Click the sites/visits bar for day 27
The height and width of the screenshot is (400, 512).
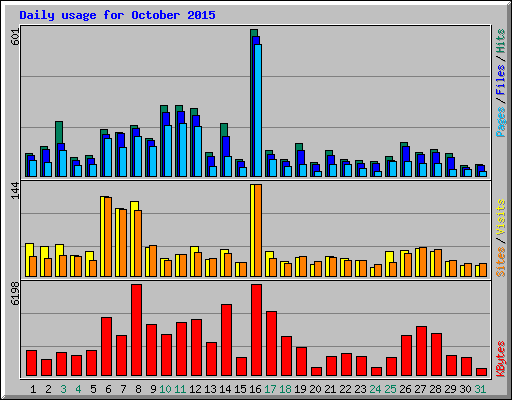(x=421, y=262)
